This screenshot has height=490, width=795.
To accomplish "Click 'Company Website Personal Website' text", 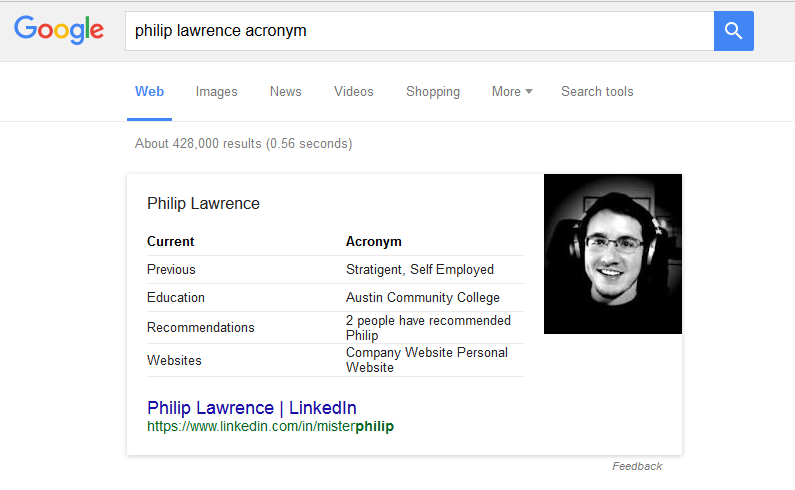I will (x=426, y=360).
